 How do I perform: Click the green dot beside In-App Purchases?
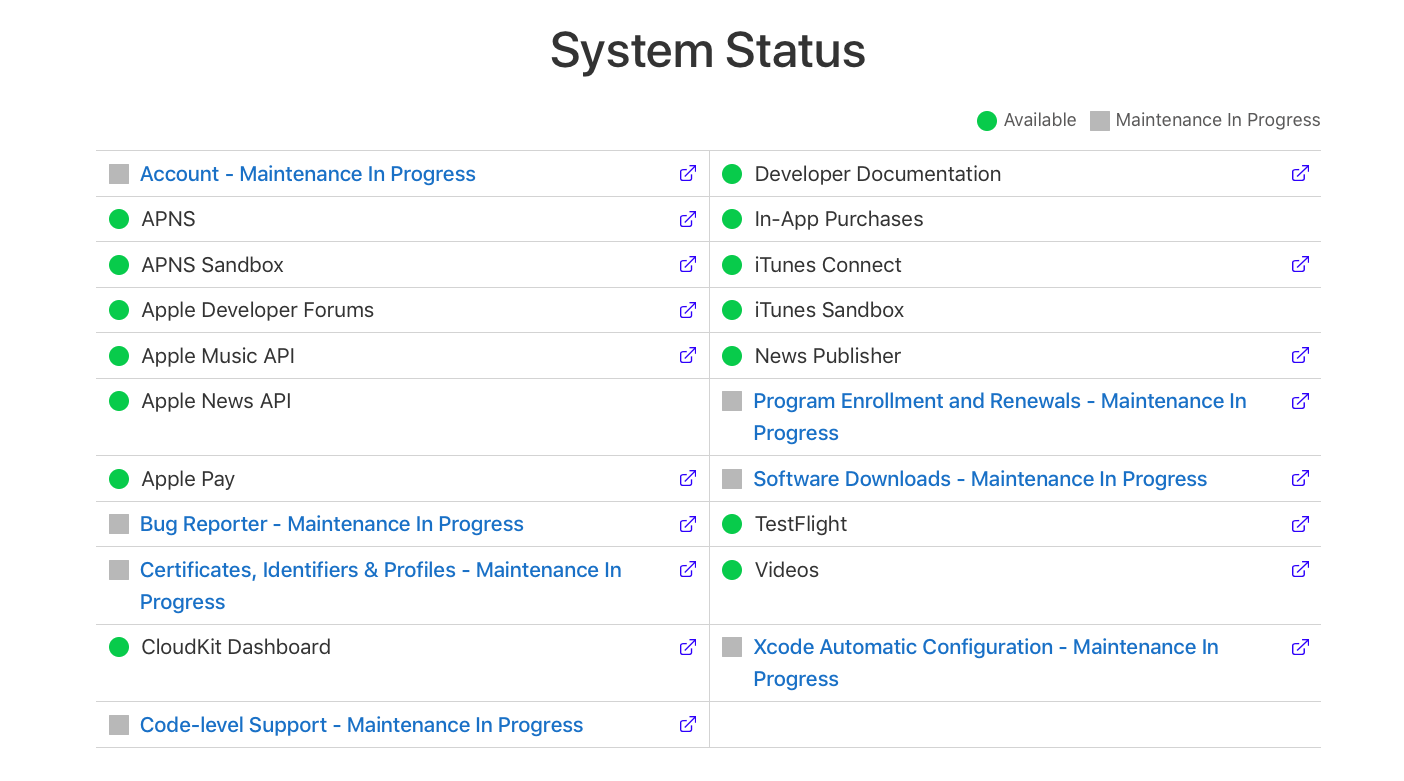[x=732, y=219]
